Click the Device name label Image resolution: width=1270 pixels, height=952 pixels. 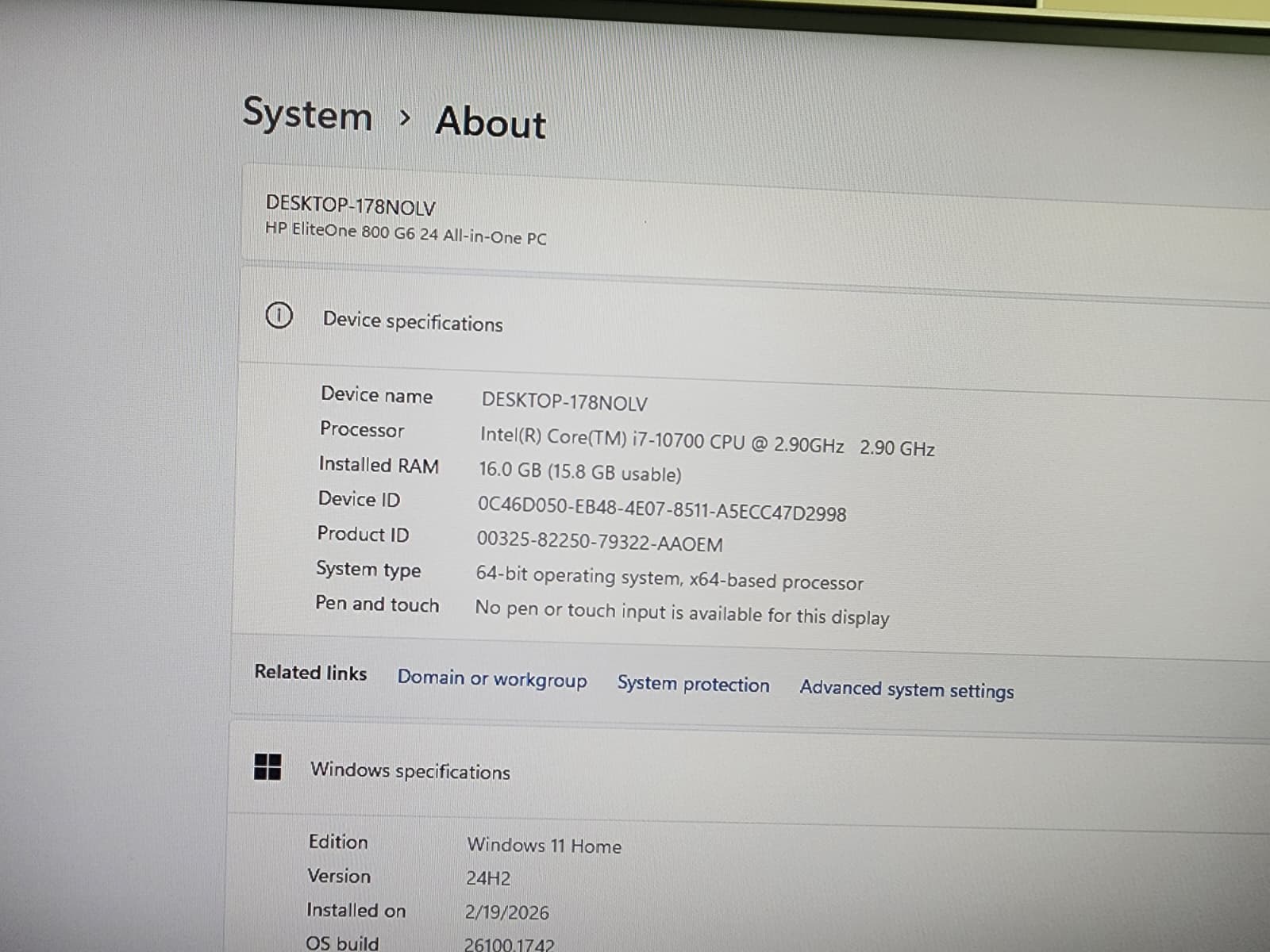point(376,395)
